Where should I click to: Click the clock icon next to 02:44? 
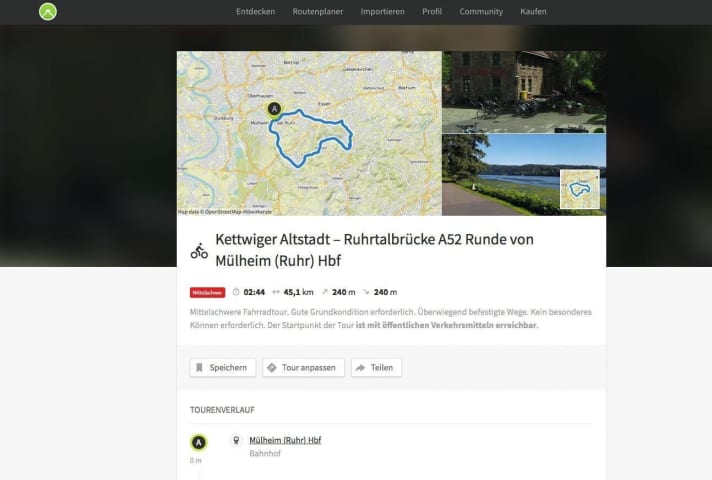236,292
